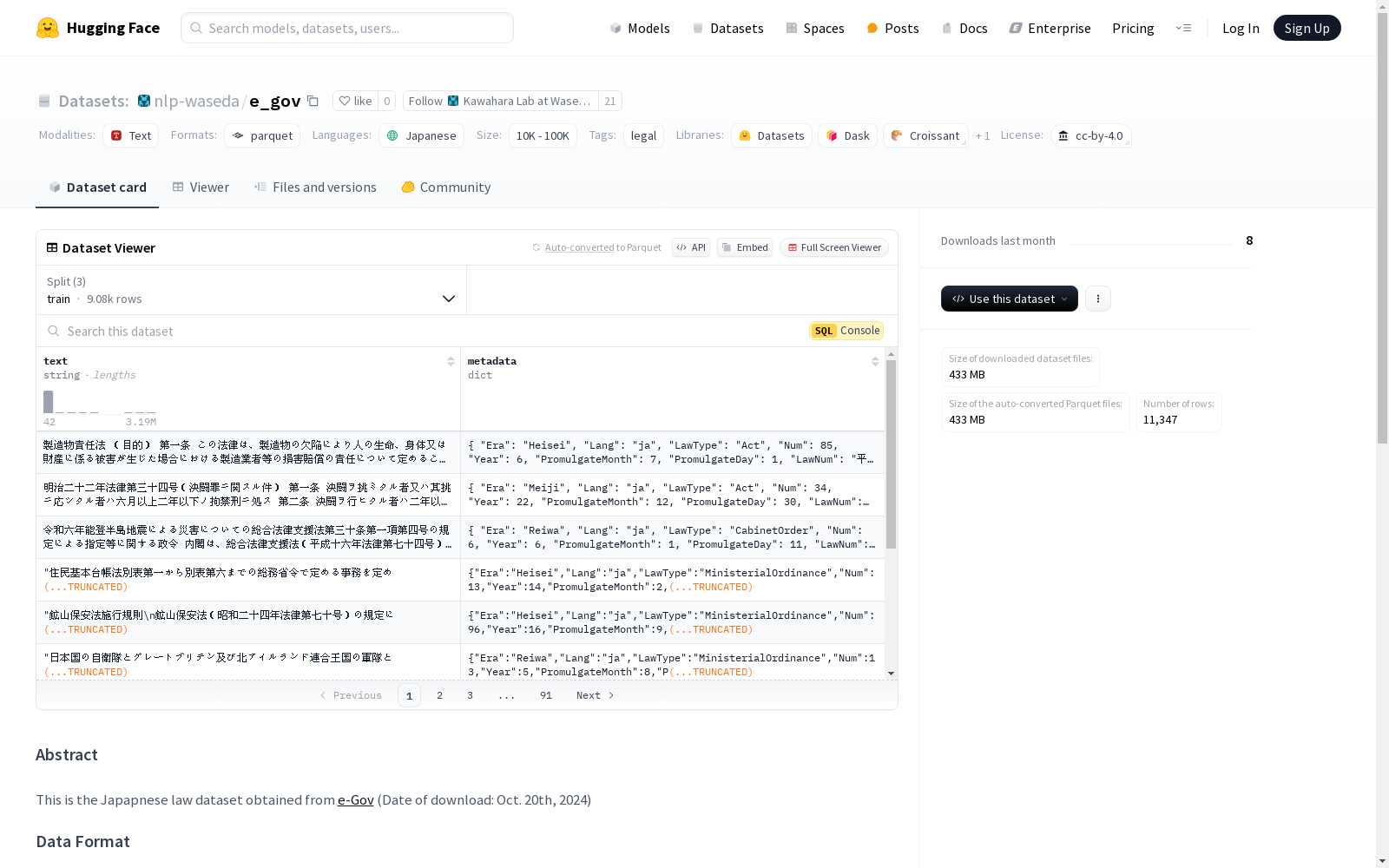Open the Enterprise page

coord(1050,28)
